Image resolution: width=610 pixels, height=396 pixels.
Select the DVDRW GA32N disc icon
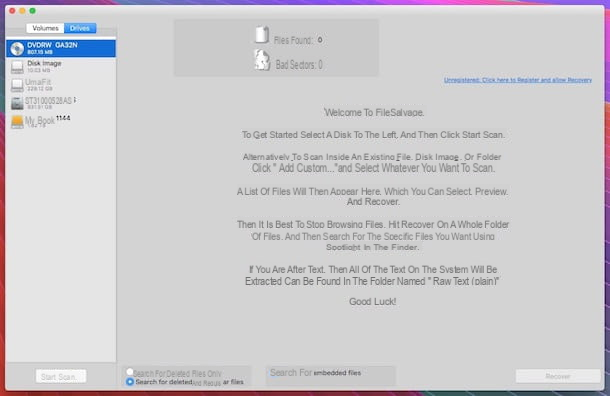coord(17,49)
